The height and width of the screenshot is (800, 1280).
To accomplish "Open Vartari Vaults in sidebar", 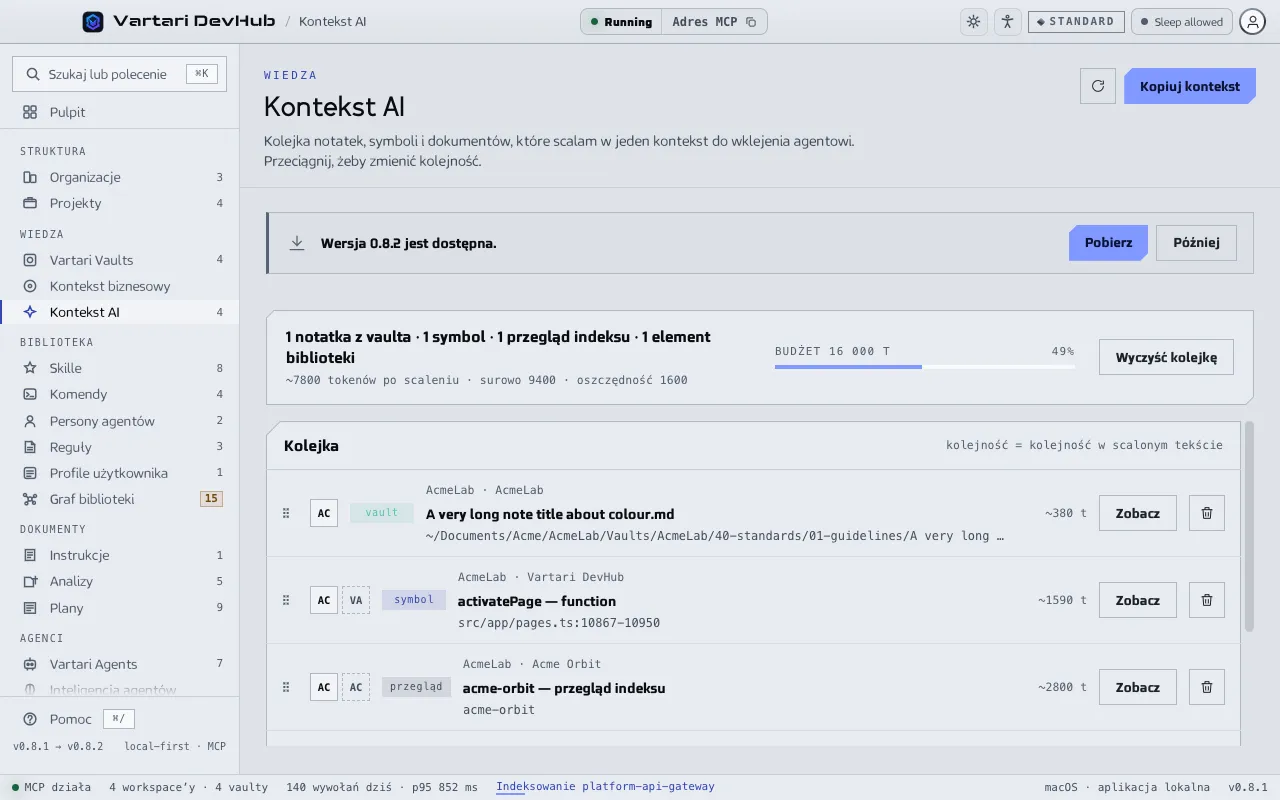I will 120,260.
